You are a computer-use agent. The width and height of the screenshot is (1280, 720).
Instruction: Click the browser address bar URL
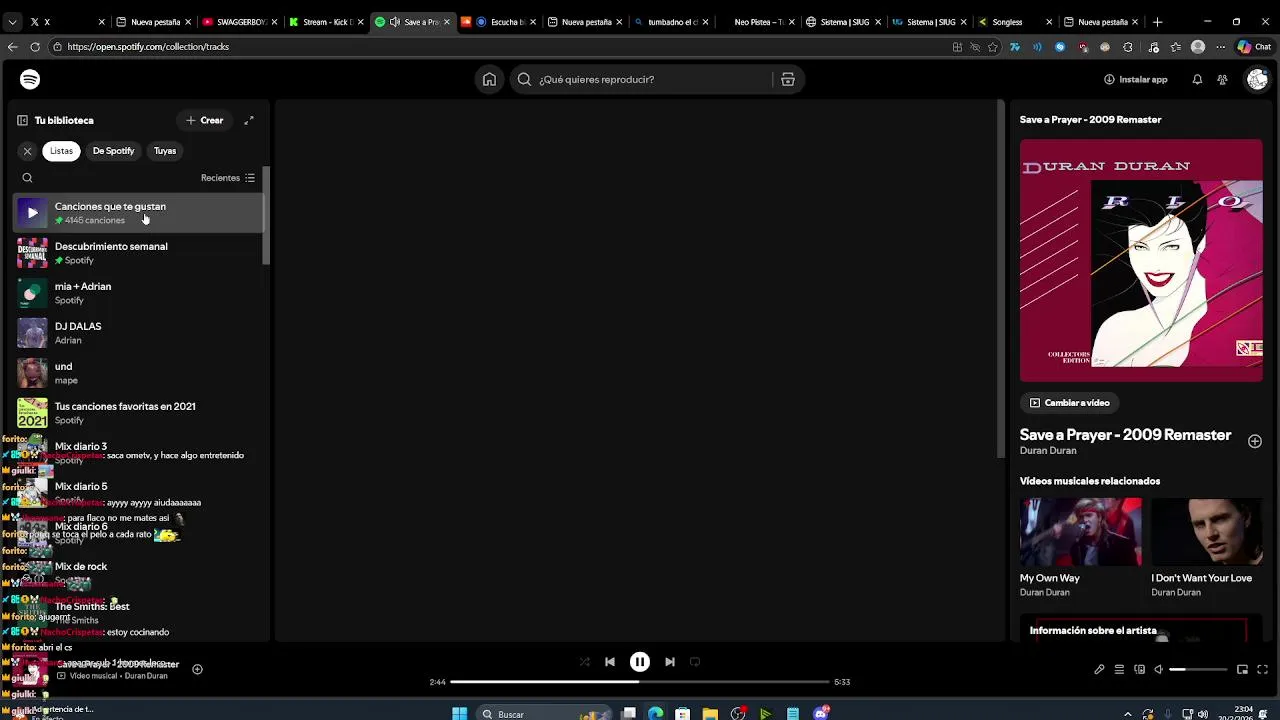[x=148, y=47]
